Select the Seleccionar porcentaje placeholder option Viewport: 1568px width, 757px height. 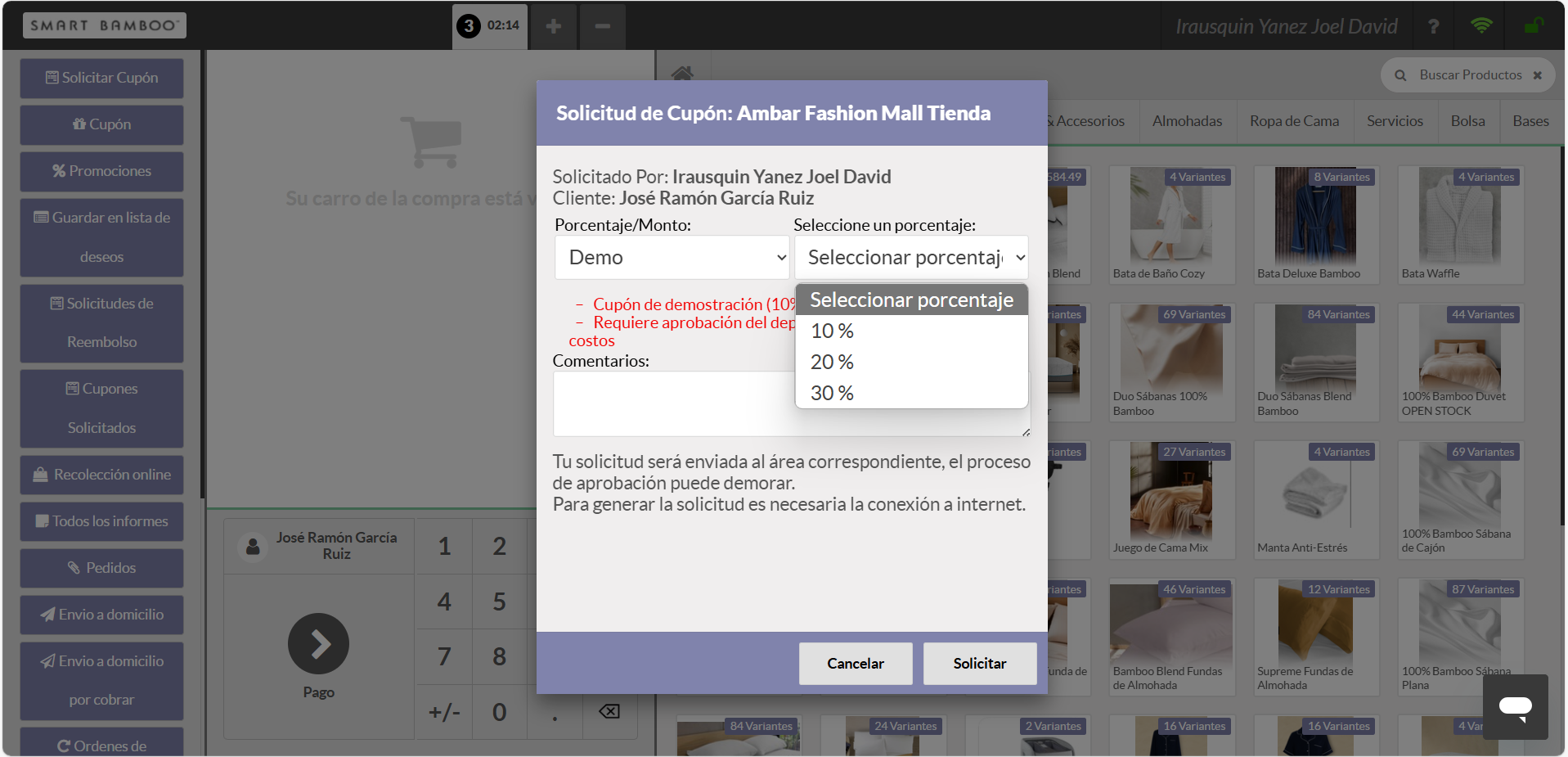pos(911,300)
